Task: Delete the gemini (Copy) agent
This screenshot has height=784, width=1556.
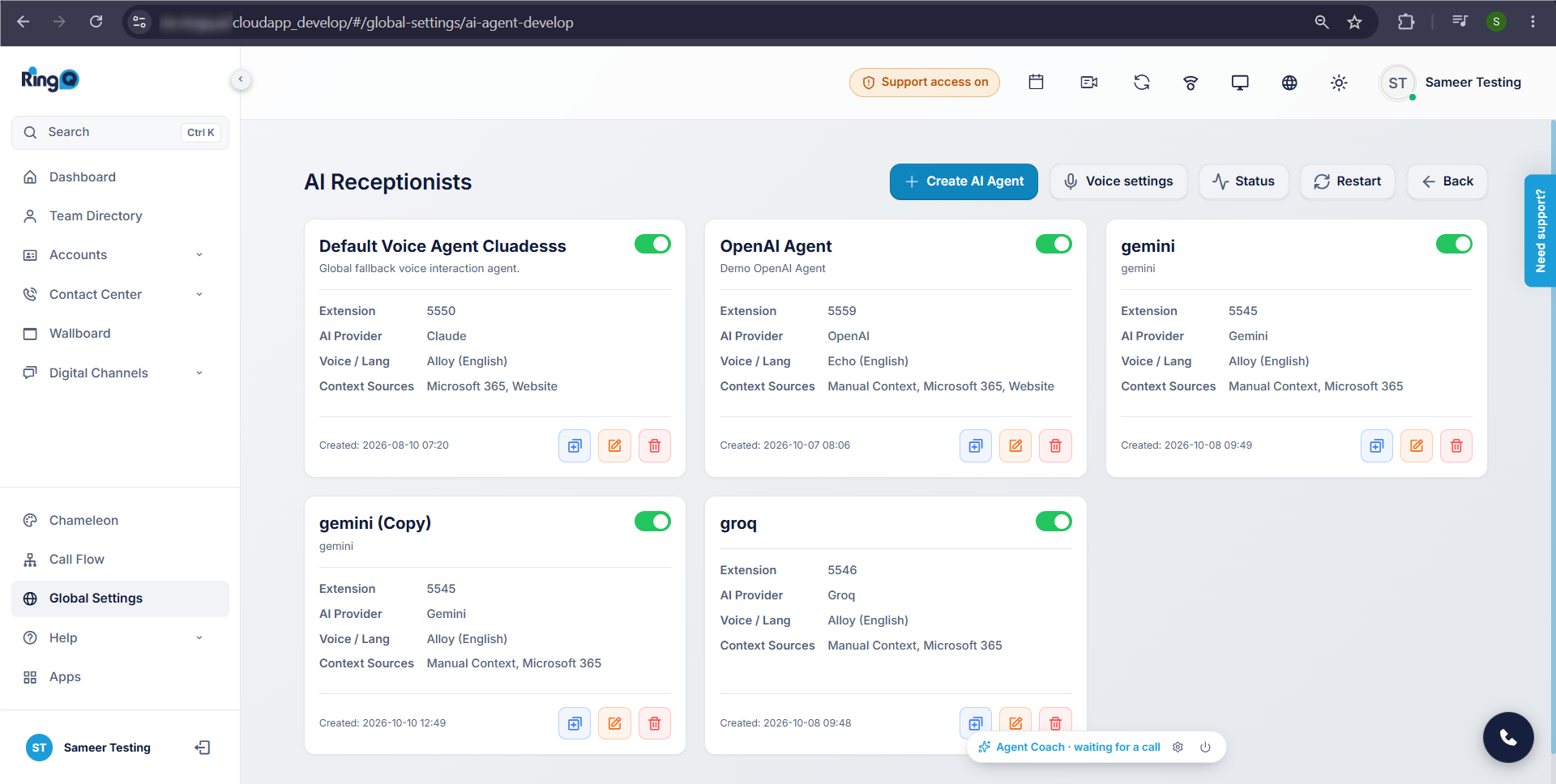Action: click(655, 723)
